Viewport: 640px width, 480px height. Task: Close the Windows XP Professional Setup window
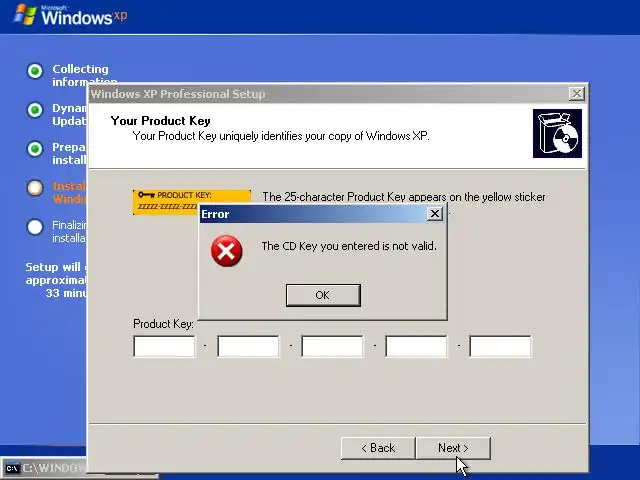[576, 94]
